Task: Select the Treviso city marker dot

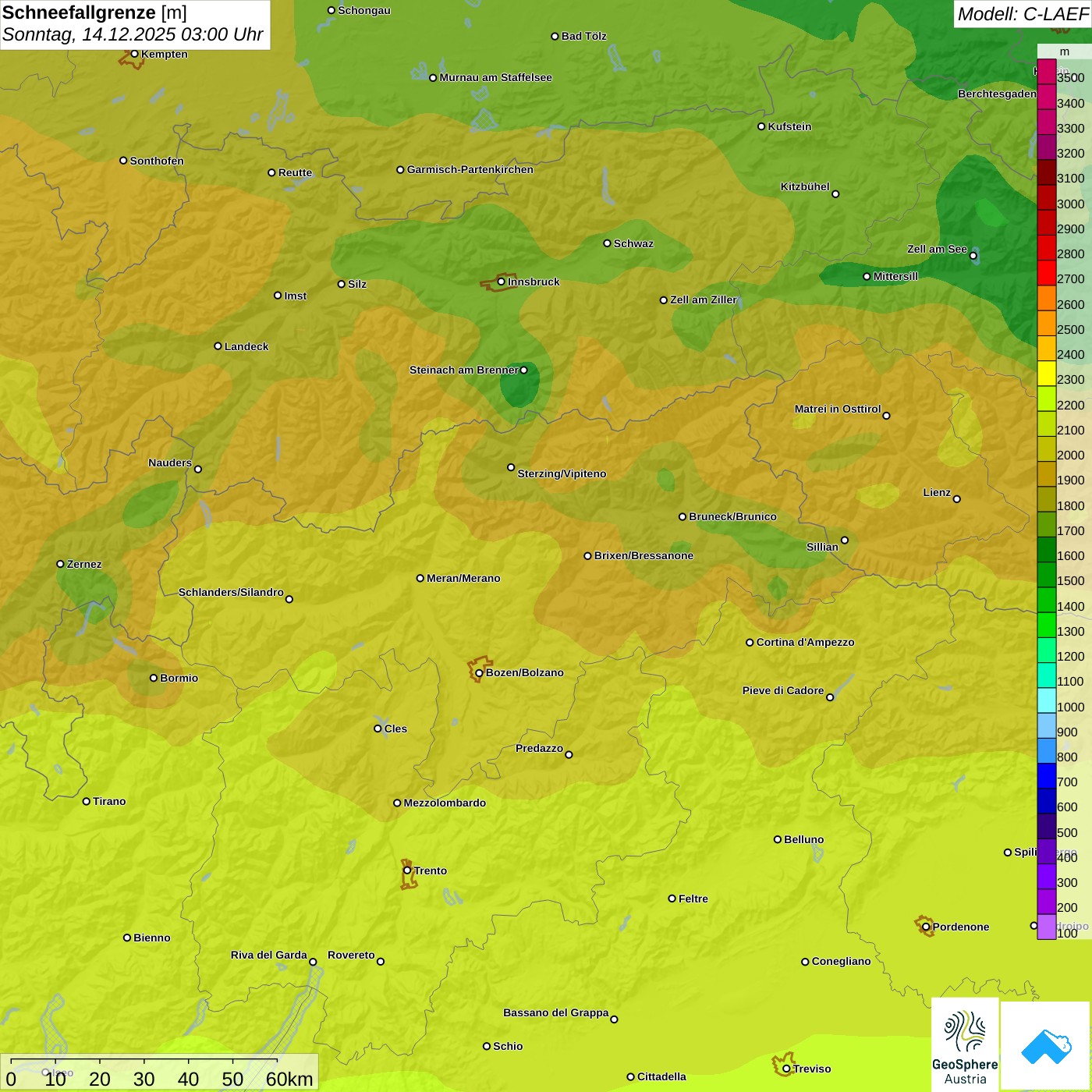Action: 786,1069
